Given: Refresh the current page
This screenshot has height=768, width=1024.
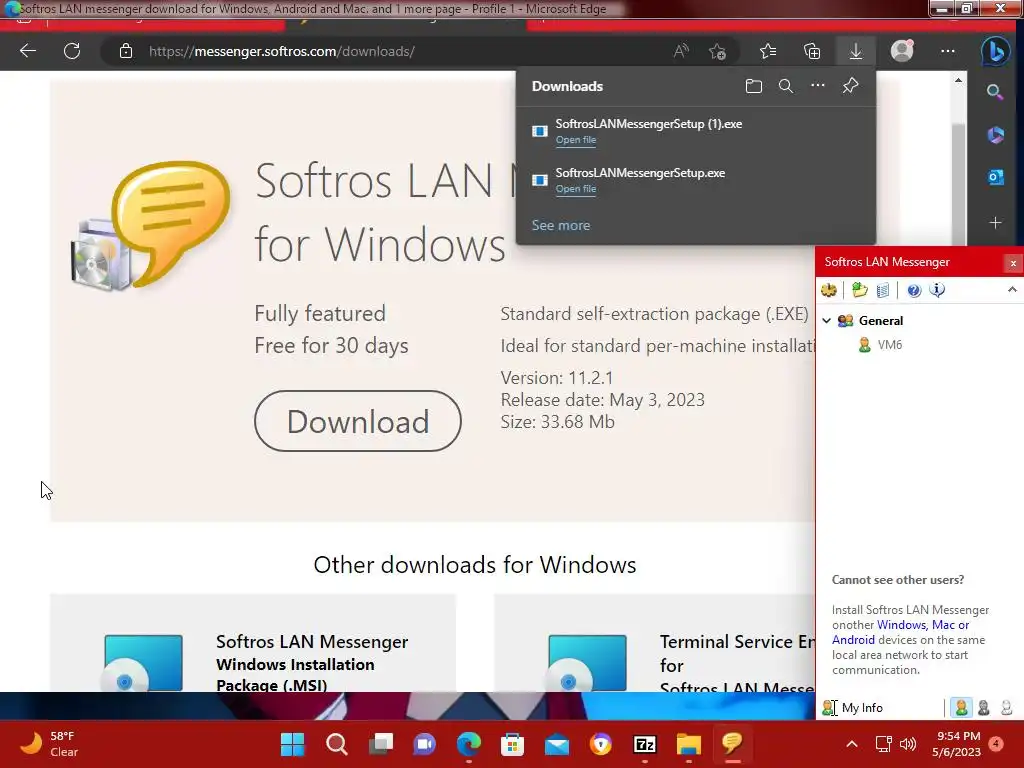Looking at the screenshot, I should (72, 51).
